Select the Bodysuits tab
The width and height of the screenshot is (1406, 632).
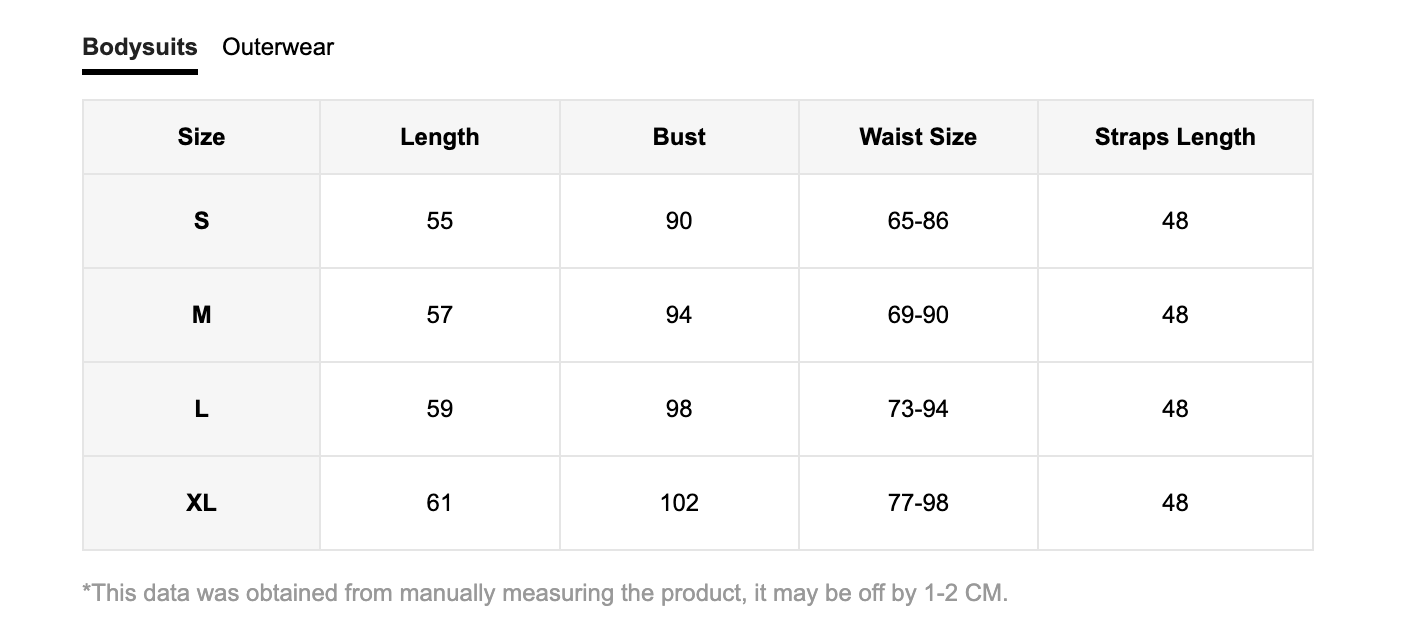140,47
